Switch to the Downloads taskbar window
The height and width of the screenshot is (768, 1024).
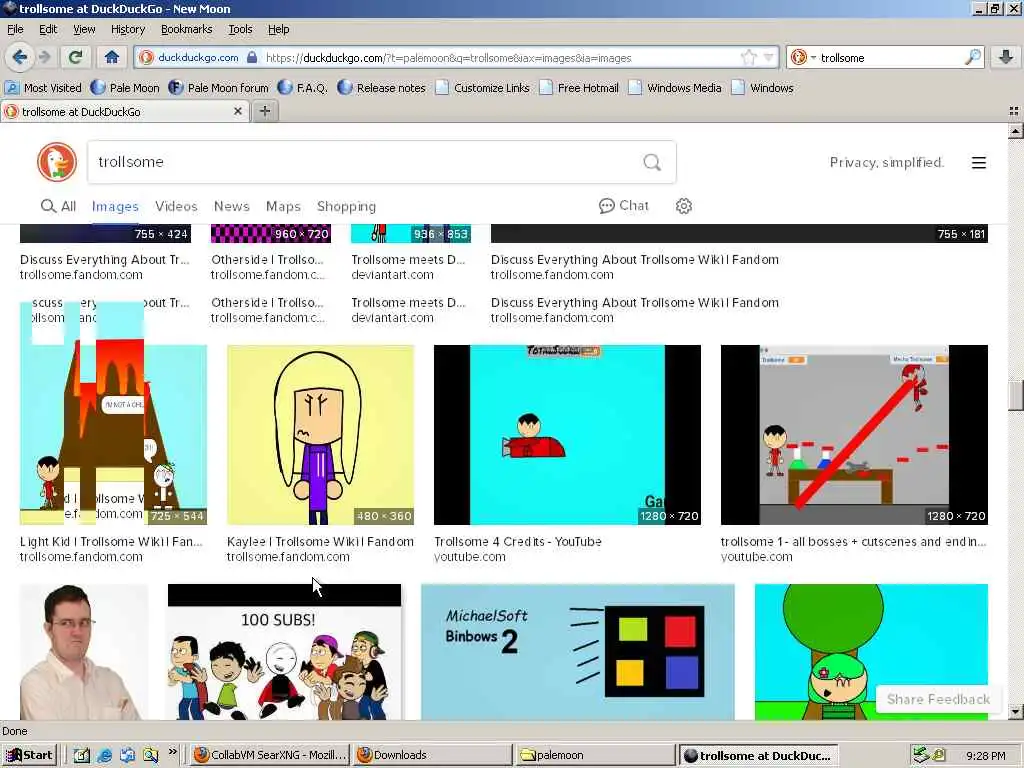[x=433, y=755]
